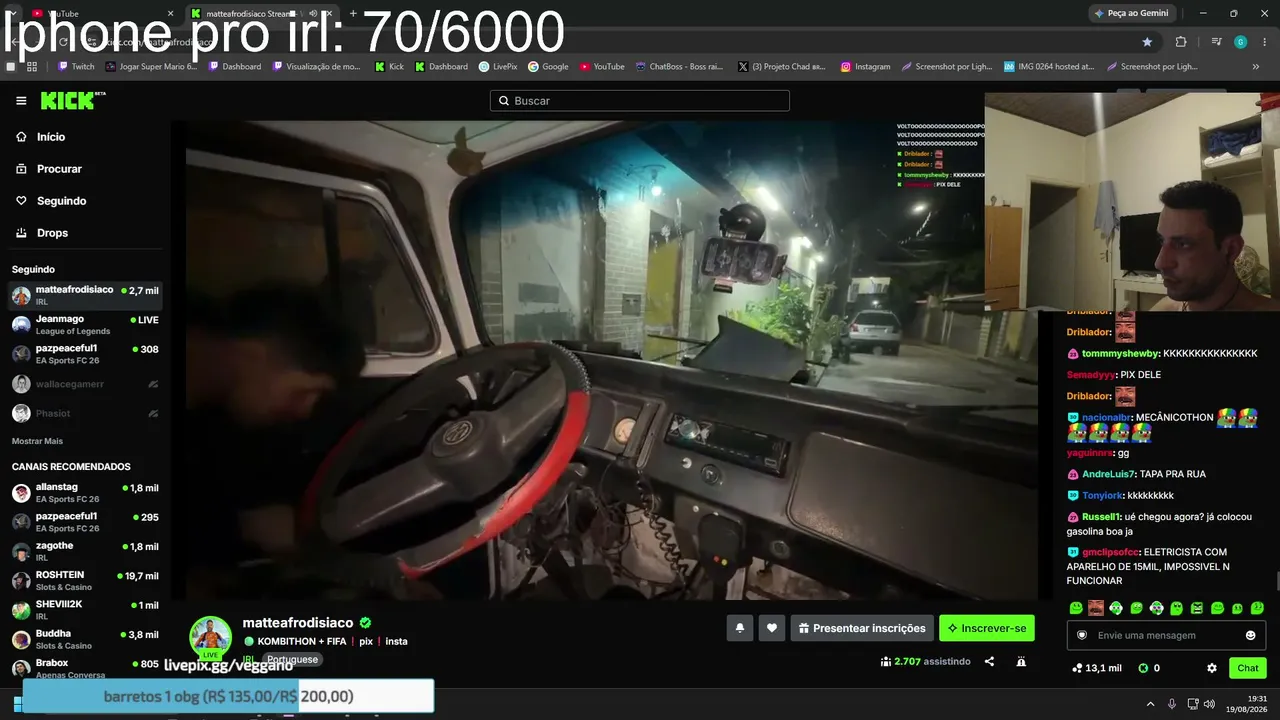This screenshot has width=1280, height=720.
Task: Open a new browser tab
Action: tap(353, 13)
